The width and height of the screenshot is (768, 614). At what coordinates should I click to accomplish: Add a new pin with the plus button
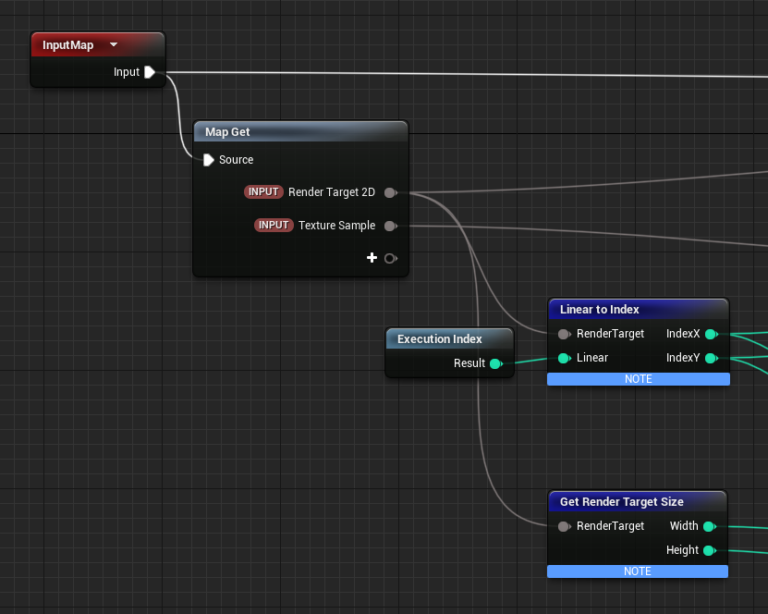tap(372, 258)
